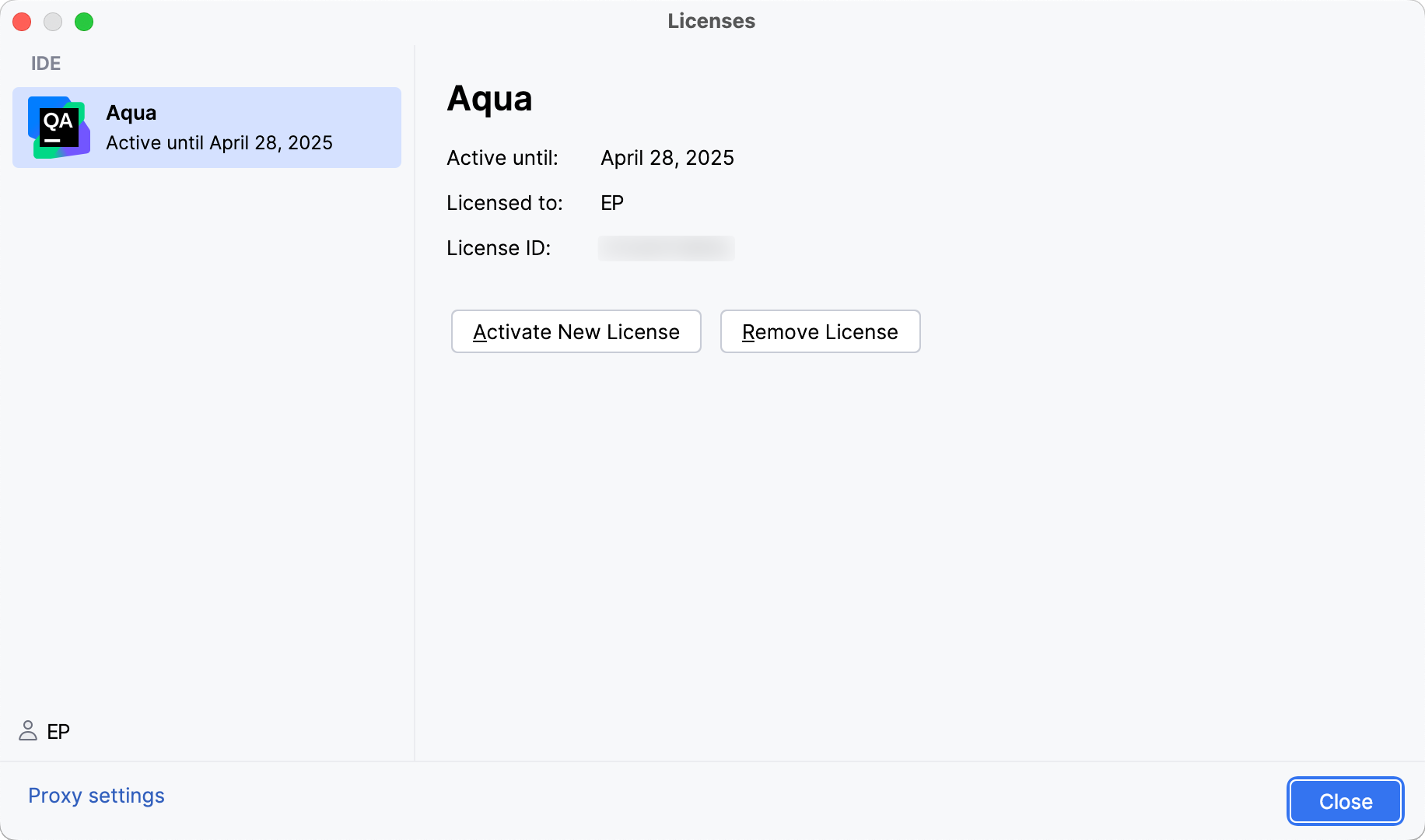Close the window with the red button

(x=22, y=22)
